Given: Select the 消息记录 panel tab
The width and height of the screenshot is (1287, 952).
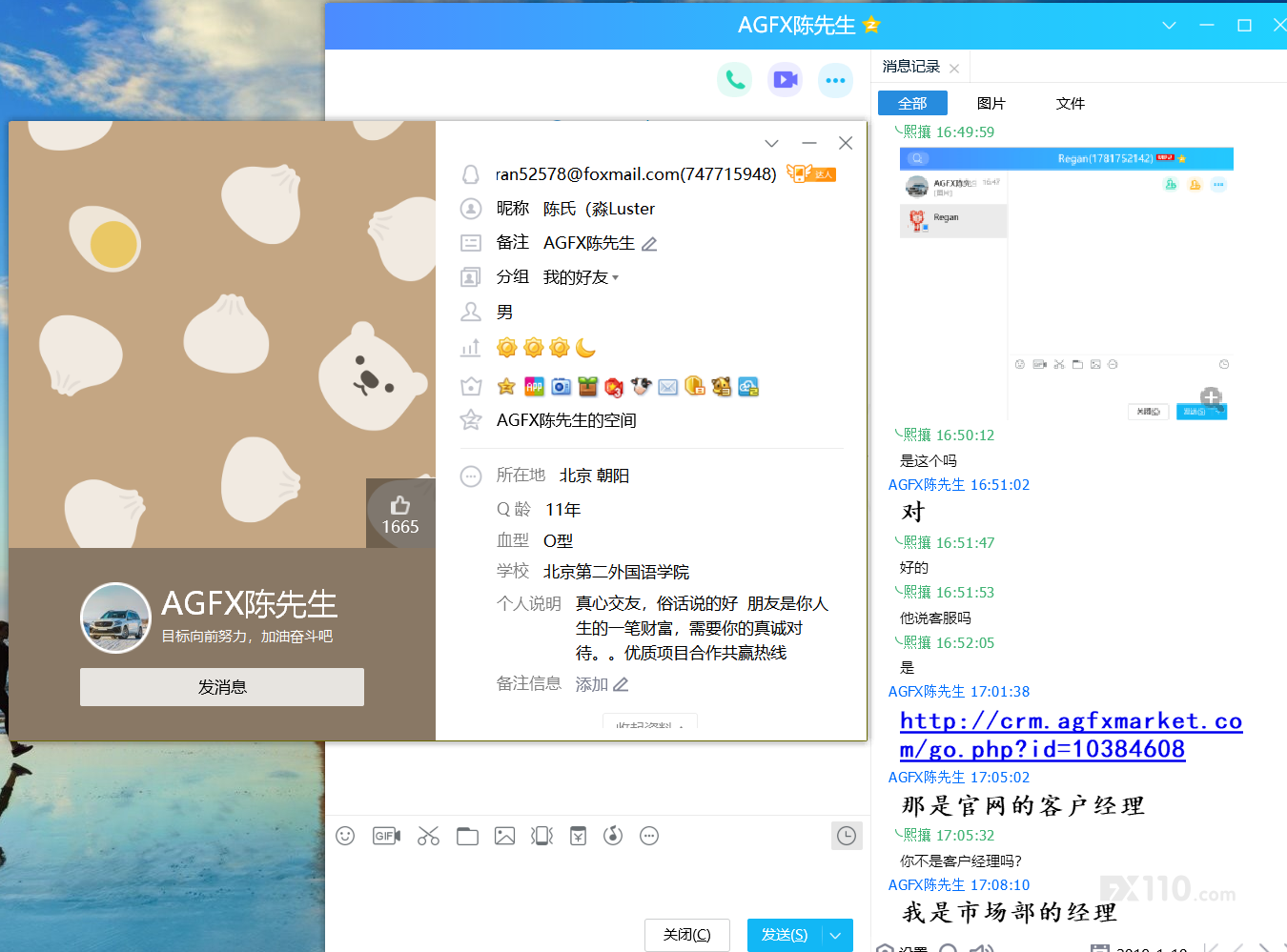Looking at the screenshot, I should pos(911,67).
